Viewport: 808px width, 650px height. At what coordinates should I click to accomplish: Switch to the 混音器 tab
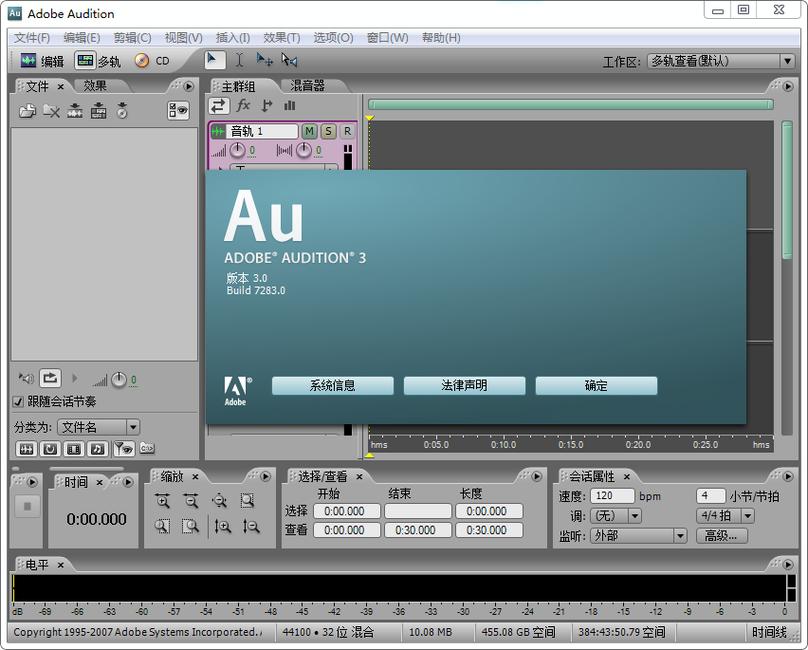coord(307,86)
